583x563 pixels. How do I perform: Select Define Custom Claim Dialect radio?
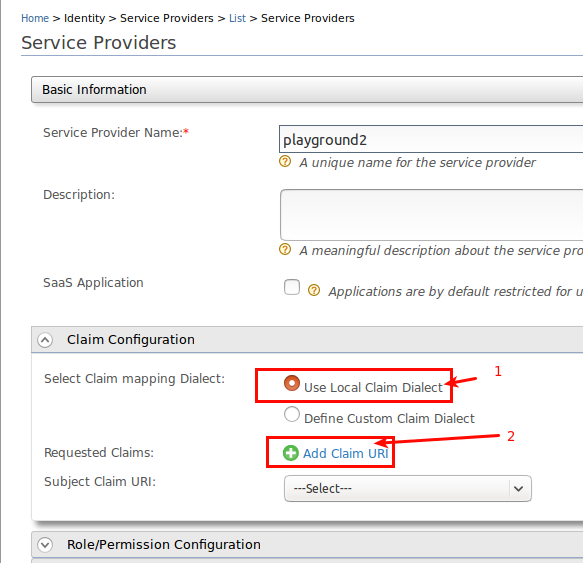[292, 414]
